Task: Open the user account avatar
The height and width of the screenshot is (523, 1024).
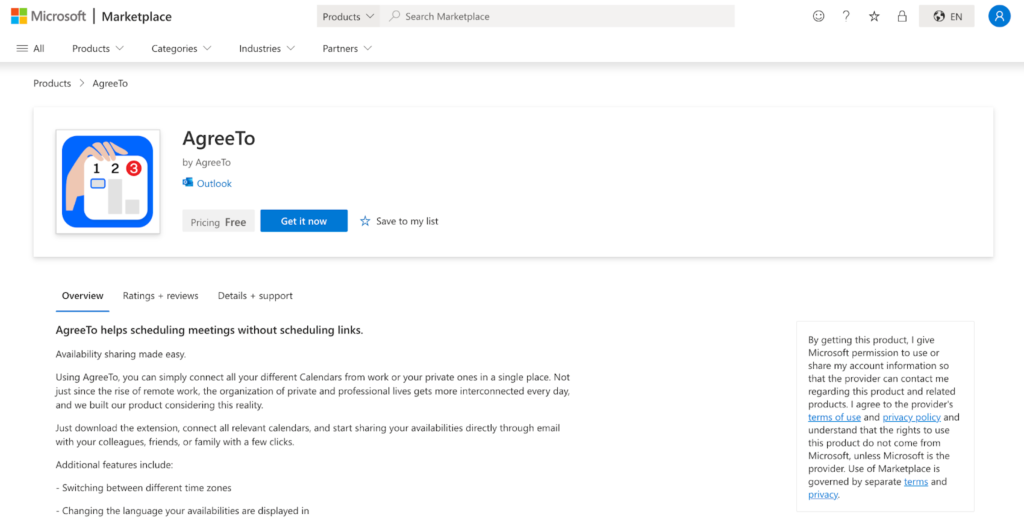Action: coord(999,16)
